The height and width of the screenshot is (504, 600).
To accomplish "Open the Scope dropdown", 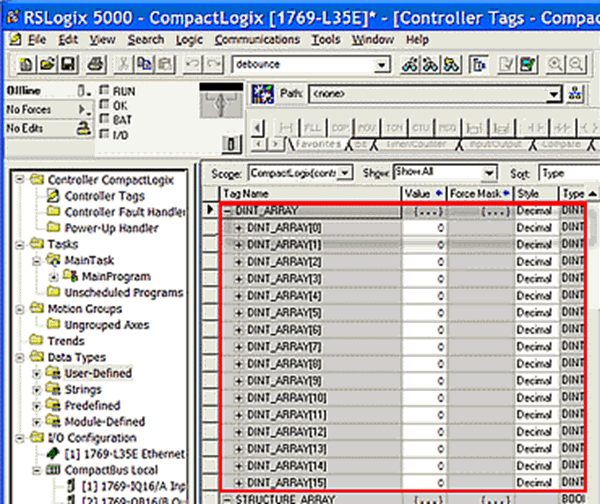I will 345,173.
